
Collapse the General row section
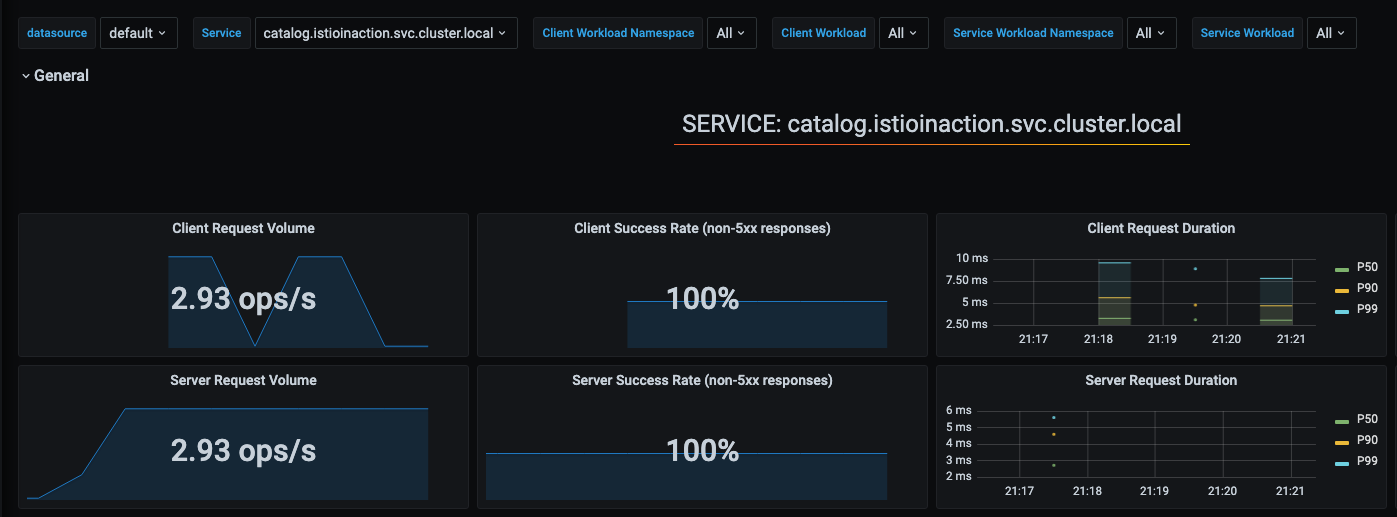click(x=55, y=75)
